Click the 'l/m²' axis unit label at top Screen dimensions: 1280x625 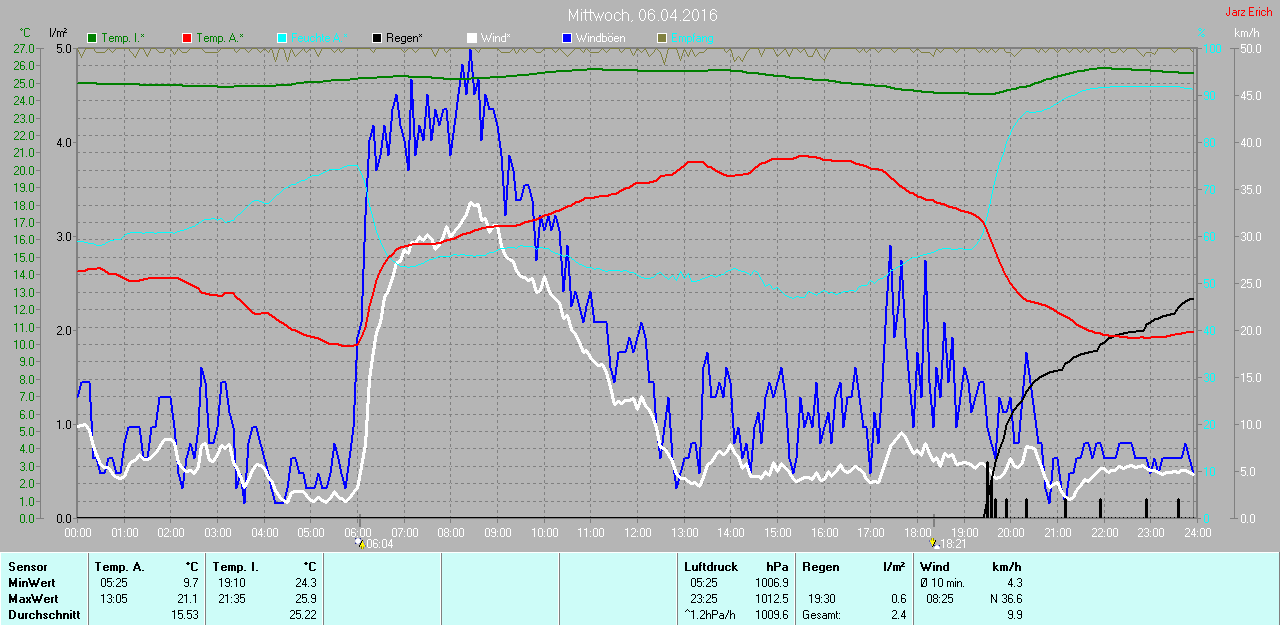point(58,33)
